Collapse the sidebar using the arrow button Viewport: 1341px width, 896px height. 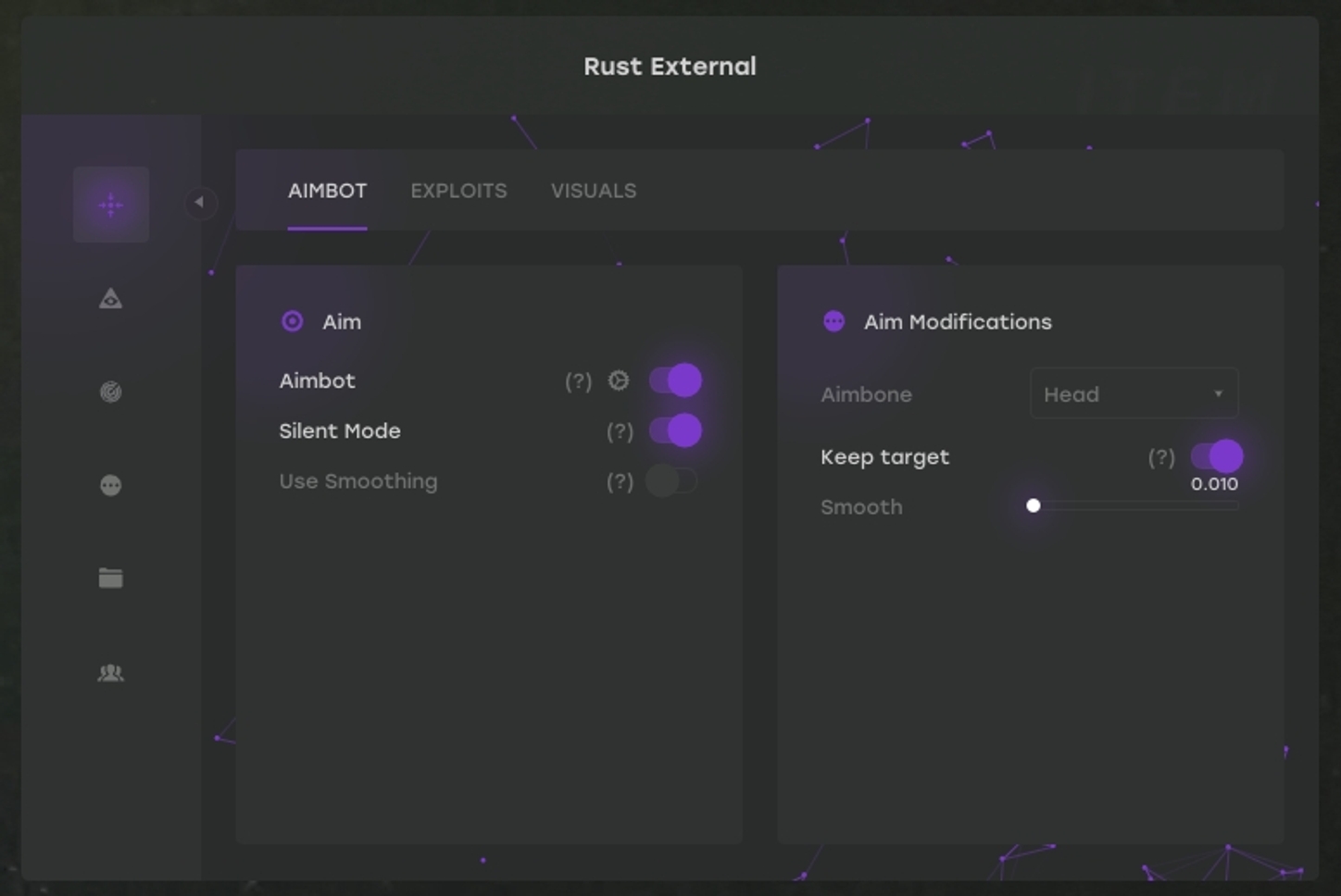(199, 203)
